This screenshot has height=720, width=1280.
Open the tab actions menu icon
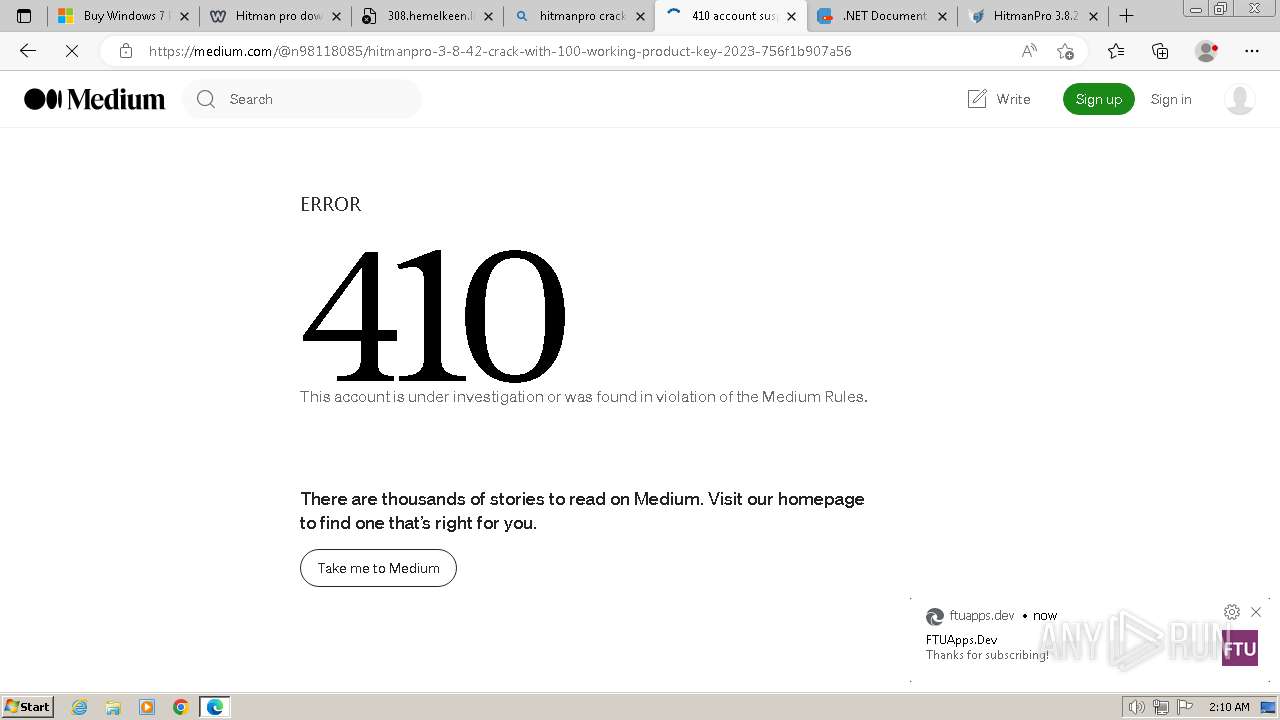tap(24, 16)
